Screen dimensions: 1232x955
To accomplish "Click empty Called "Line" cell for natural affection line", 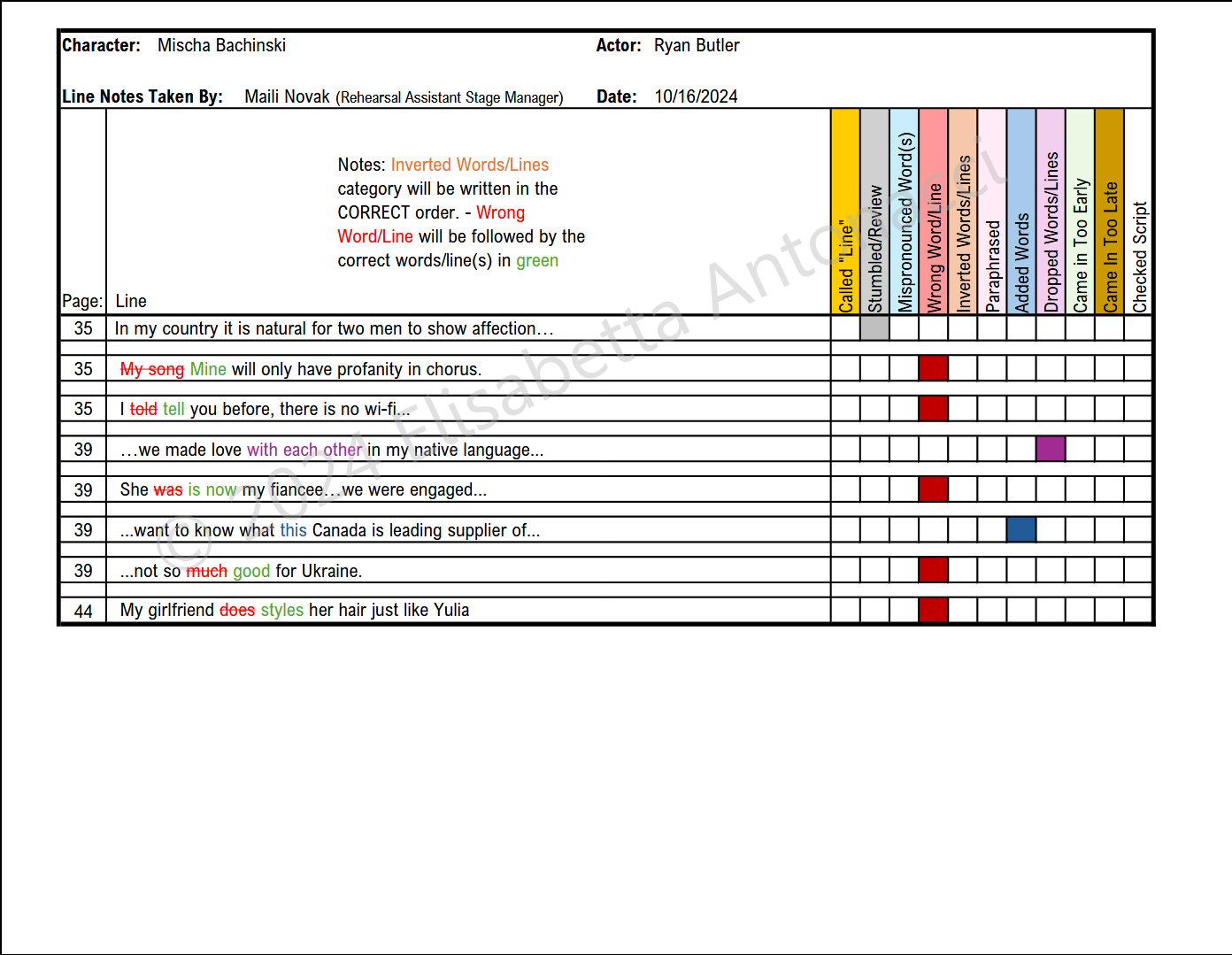I will [845, 328].
